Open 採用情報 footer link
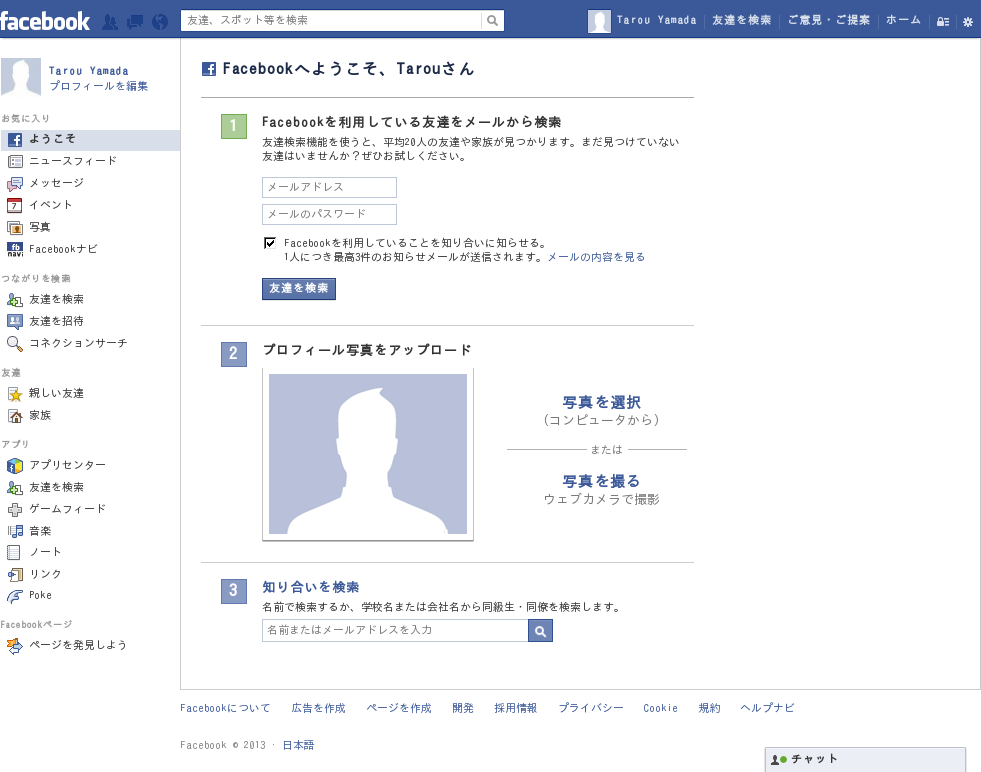The width and height of the screenshot is (981, 772). (x=516, y=708)
